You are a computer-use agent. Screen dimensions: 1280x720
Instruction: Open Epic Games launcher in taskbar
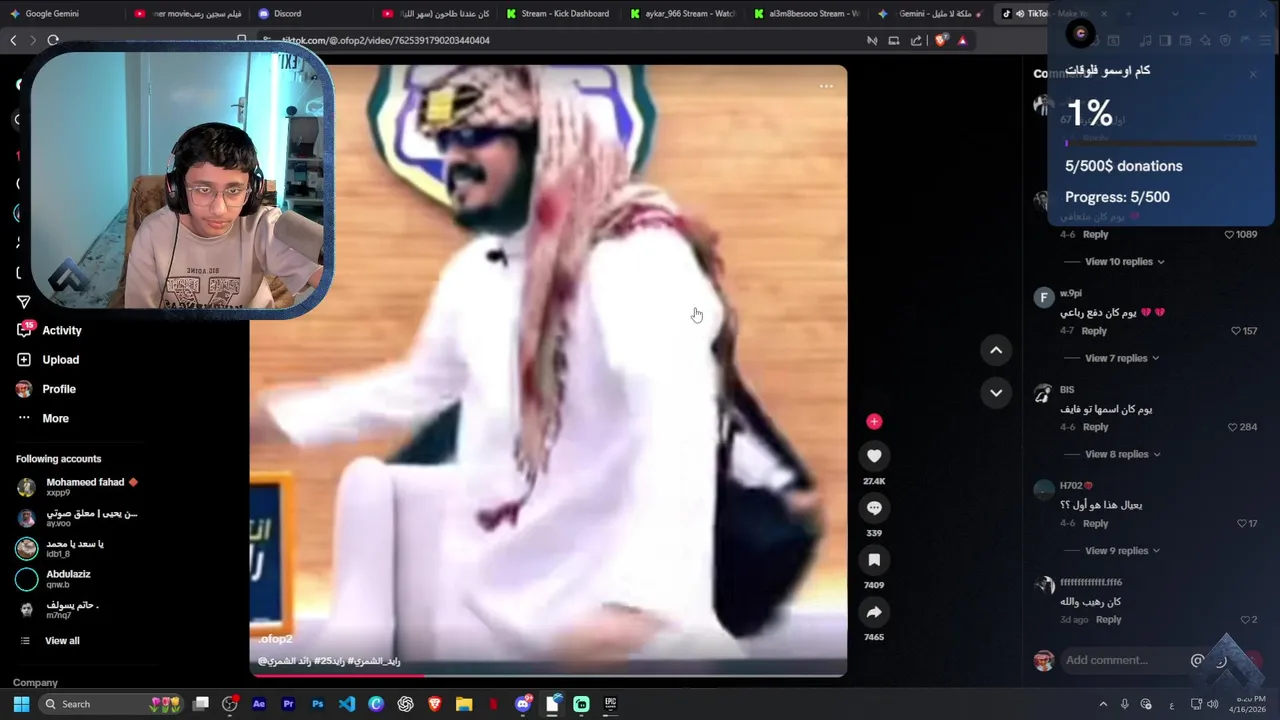[611, 704]
